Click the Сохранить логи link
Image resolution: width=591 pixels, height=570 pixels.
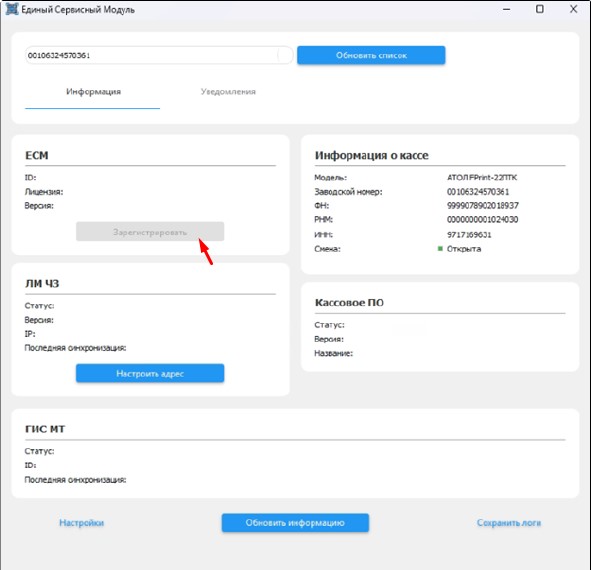509,522
